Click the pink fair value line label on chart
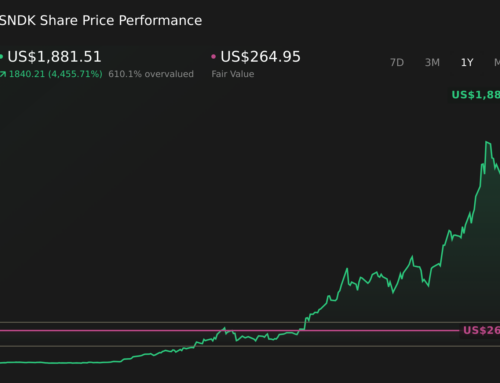The height and width of the screenshot is (383, 500). coord(481,330)
